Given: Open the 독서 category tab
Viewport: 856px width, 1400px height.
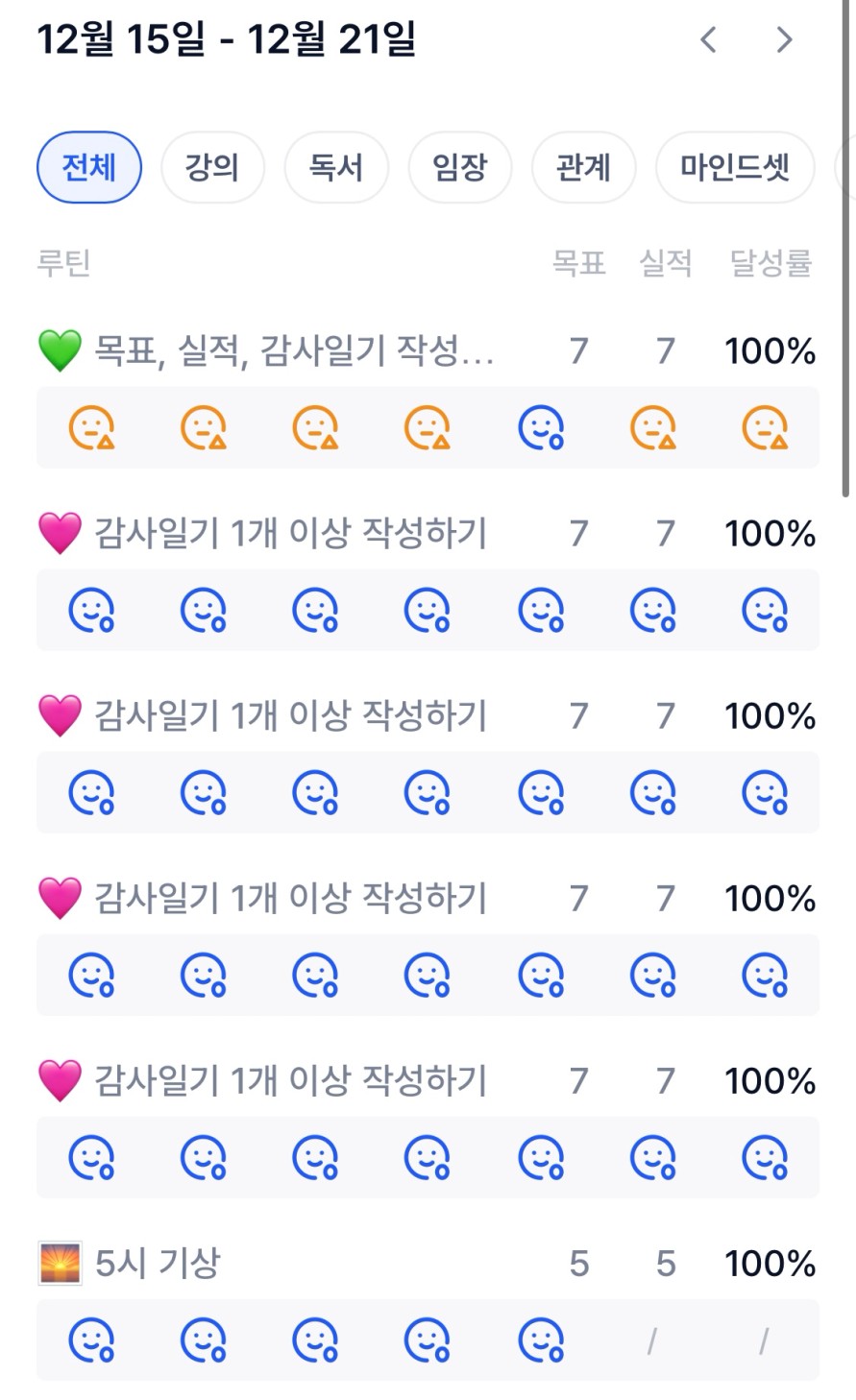Looking at the screenshot, I should (x=336, y=167).
